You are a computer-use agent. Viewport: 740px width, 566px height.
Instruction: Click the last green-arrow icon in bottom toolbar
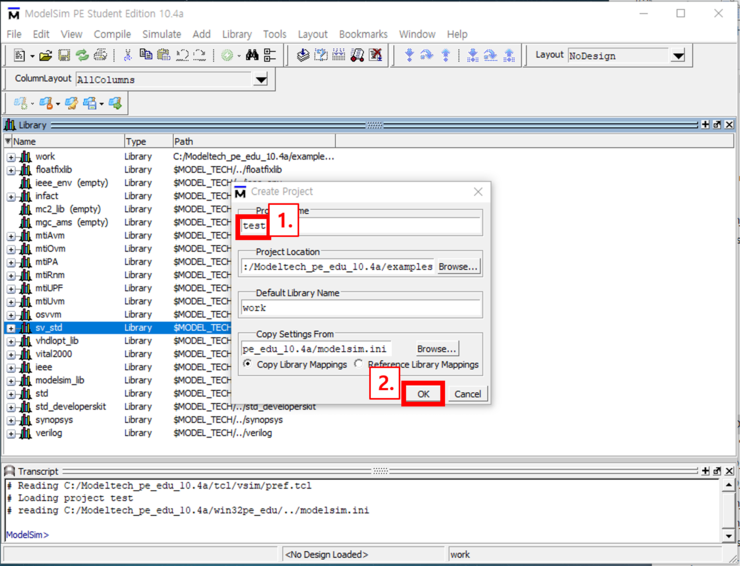[115, 103]
